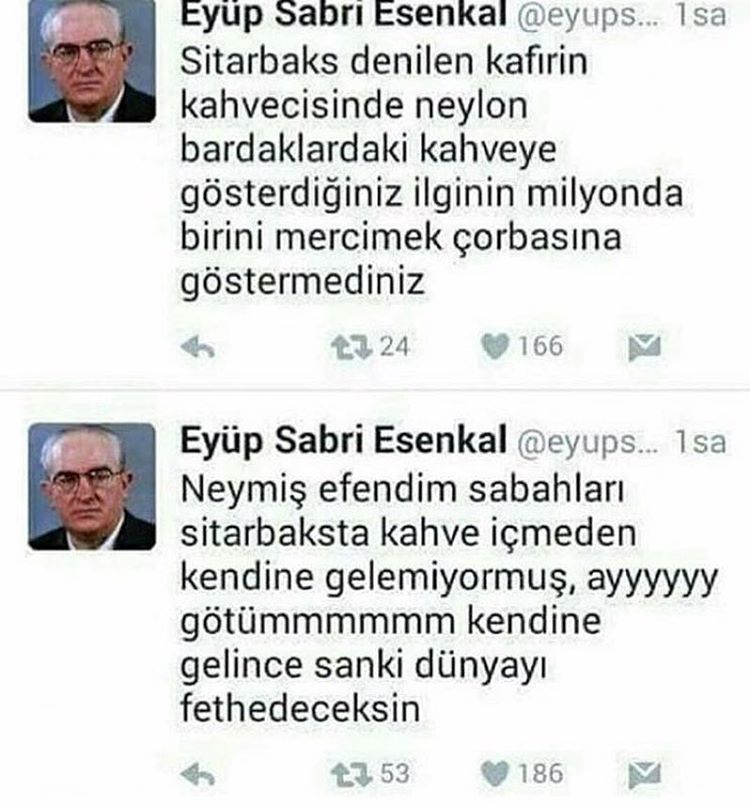Open Eyüp Sabri Esenkal name on first tweet
The width and height of the screenshot is (750, 805).
click(x=343, y=14)
